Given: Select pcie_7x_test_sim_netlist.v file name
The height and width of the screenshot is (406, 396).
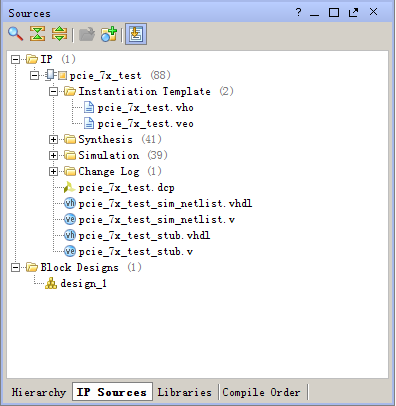Looking at the screenshot, I should (x=157, y=220).
